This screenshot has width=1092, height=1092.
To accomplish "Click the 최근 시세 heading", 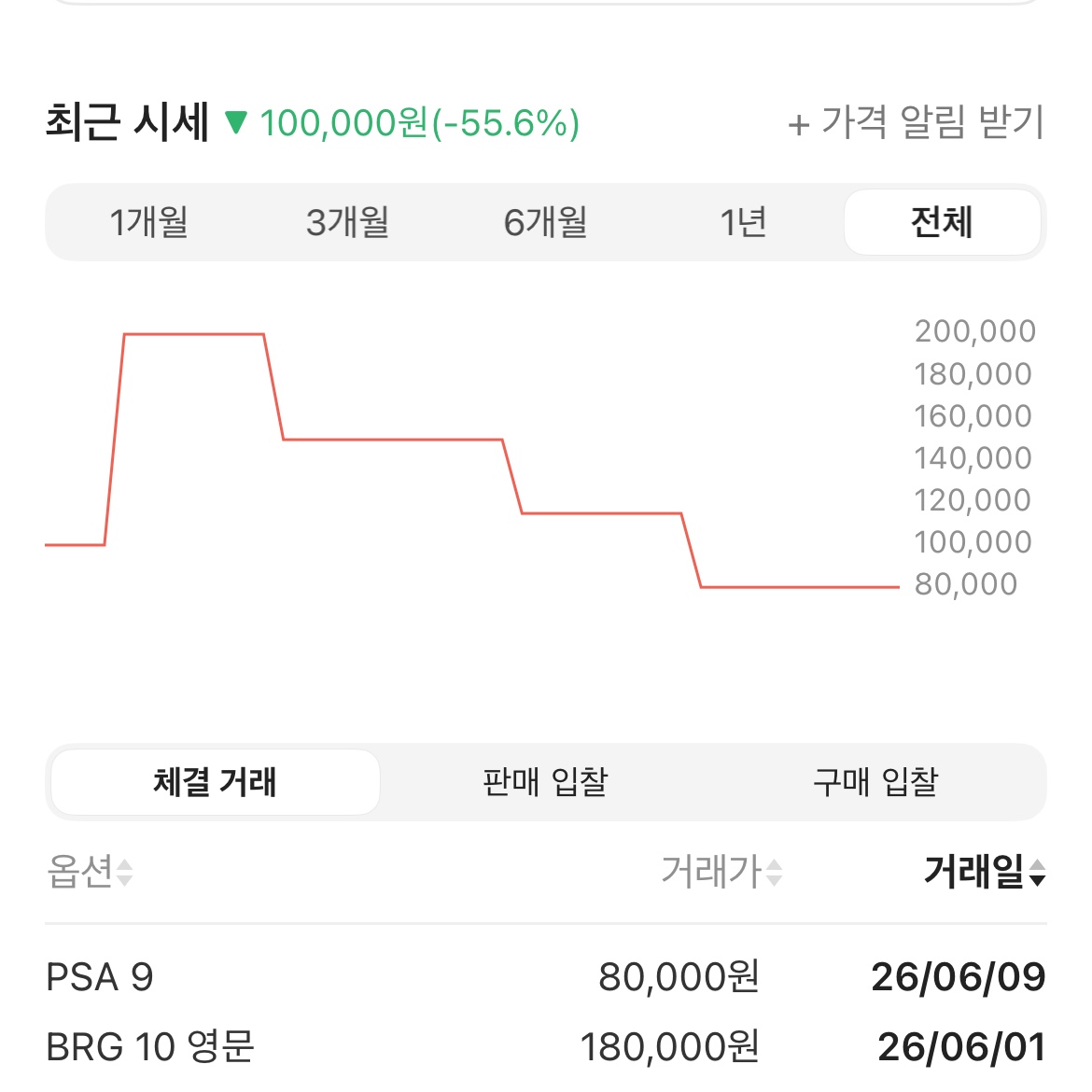I will 128,122.
